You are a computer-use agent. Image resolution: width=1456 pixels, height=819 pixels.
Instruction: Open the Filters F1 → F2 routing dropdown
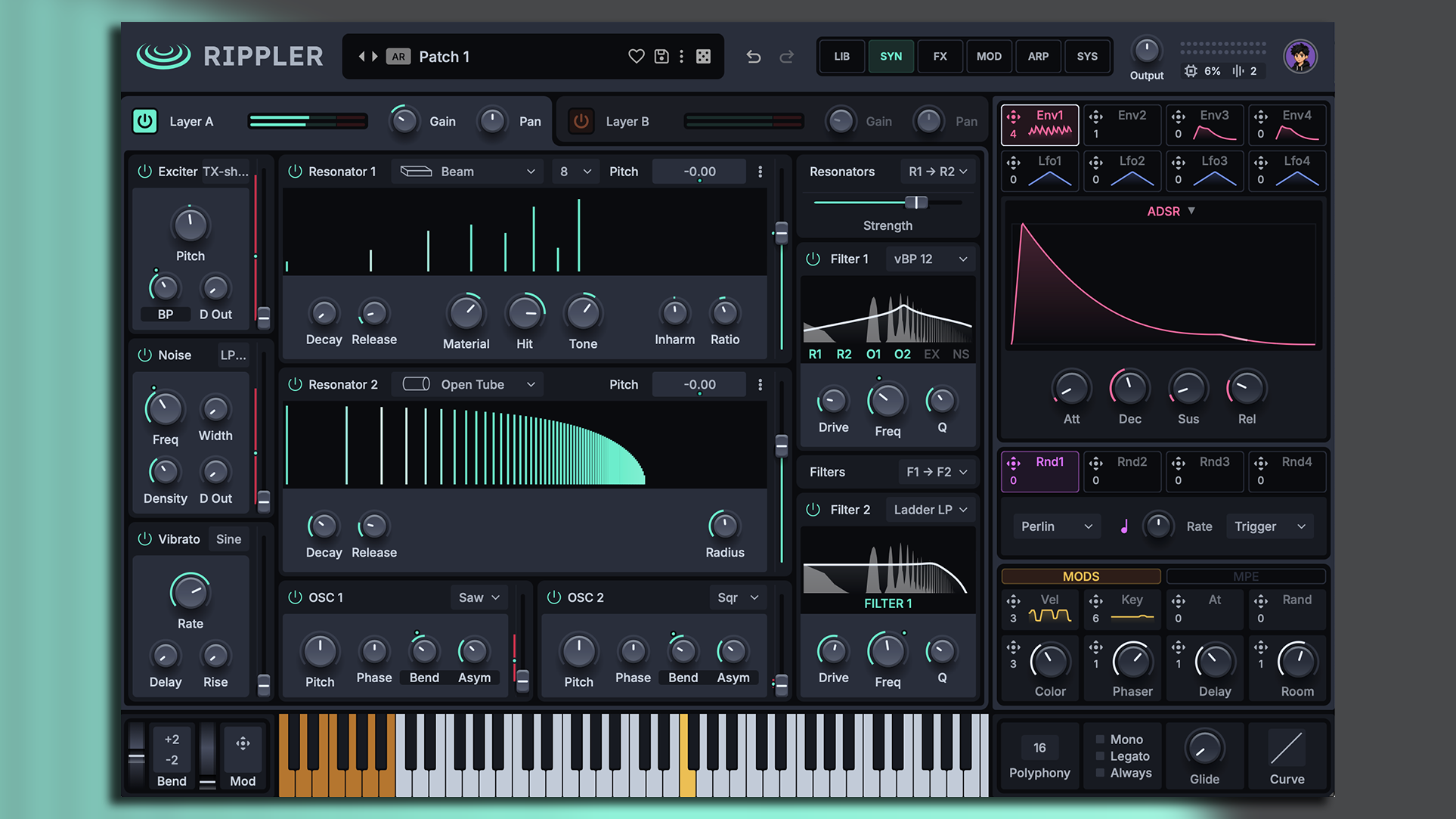(936, 472)
